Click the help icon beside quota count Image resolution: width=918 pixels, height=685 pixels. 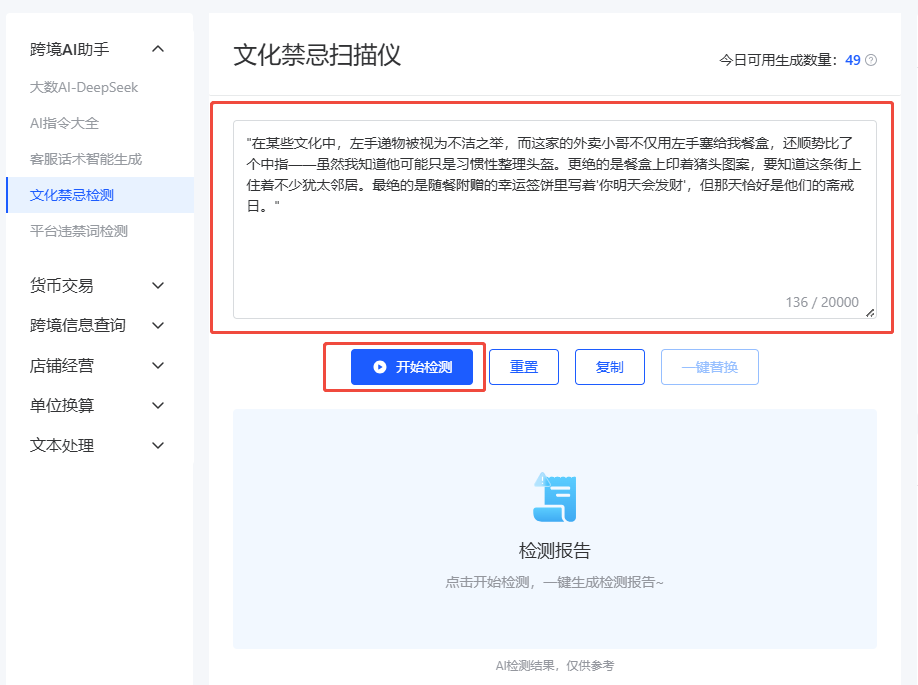tap(871, 60)
